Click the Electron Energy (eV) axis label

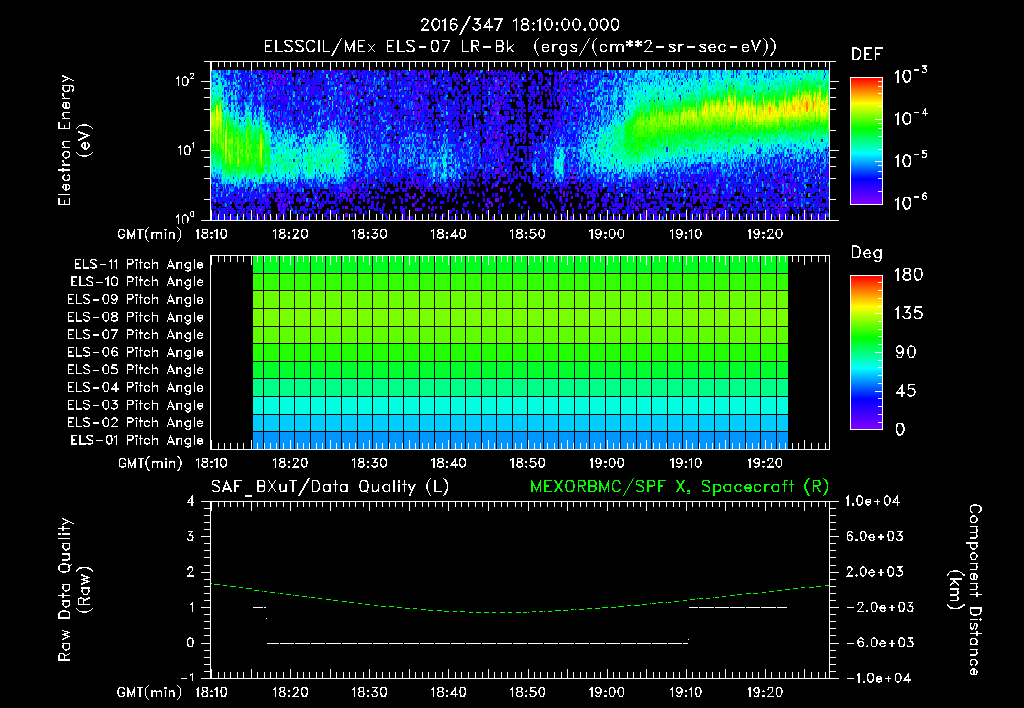click(x=74, y=140)
